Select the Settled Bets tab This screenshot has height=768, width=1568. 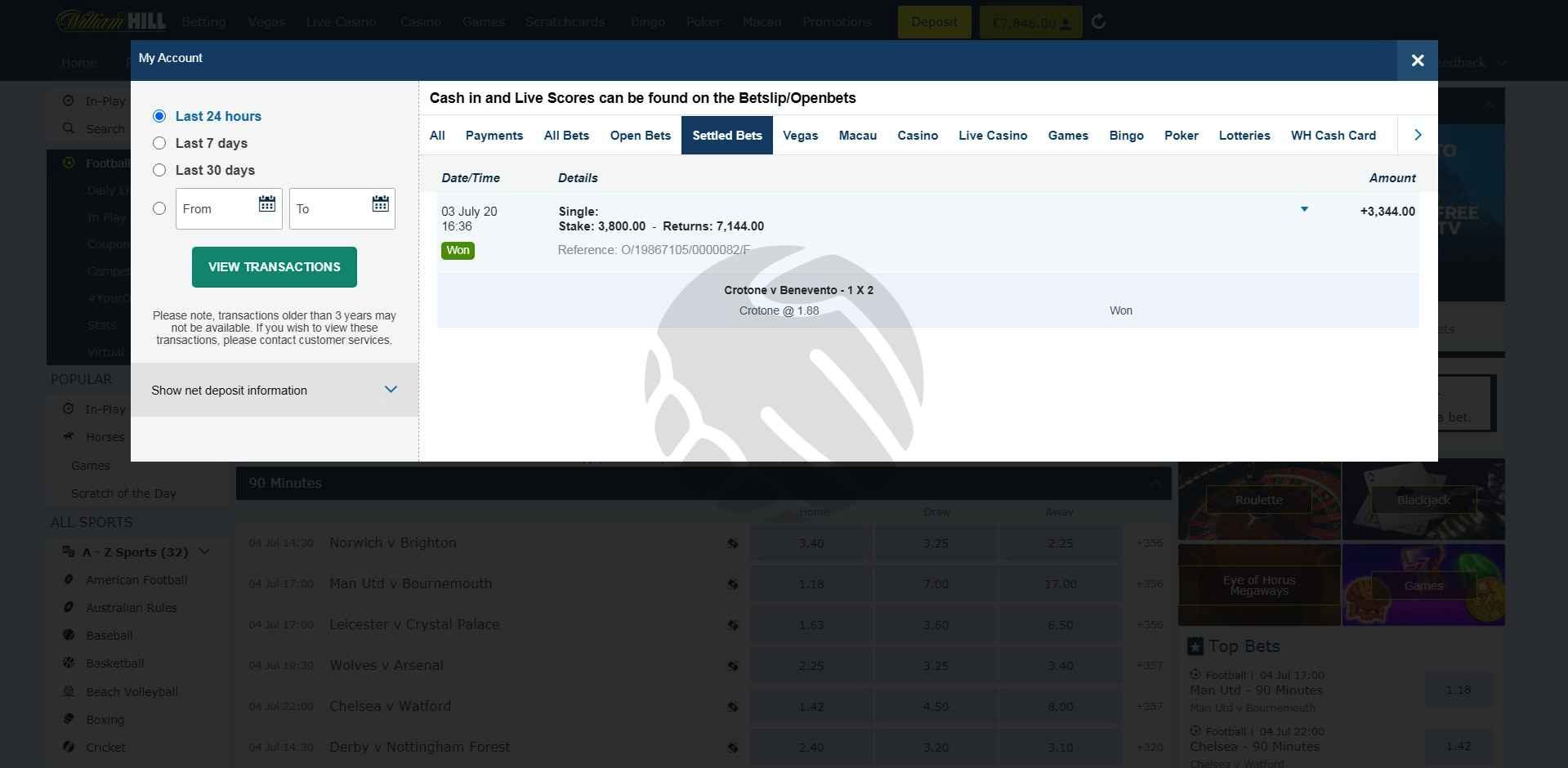coord(727,136)
